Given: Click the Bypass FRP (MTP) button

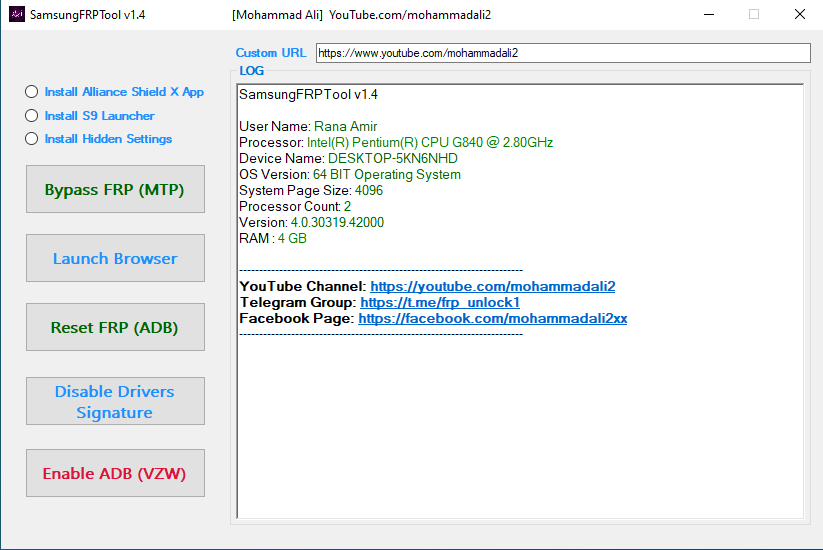Looking at the screenshot, I should (115, 189).
